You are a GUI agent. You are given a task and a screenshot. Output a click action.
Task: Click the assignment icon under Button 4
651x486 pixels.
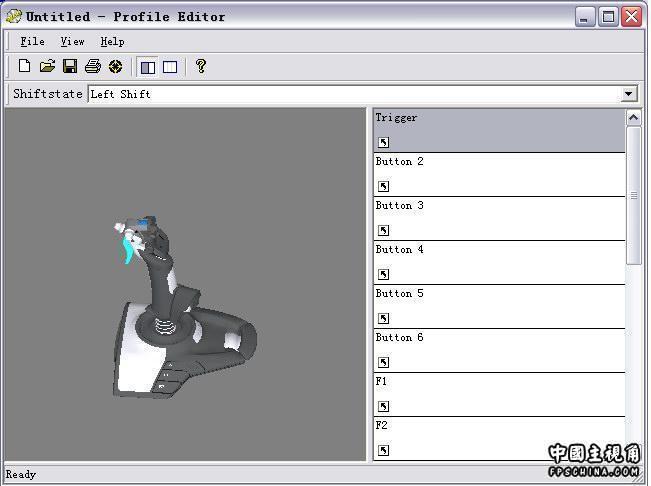[x=383, y=274]
